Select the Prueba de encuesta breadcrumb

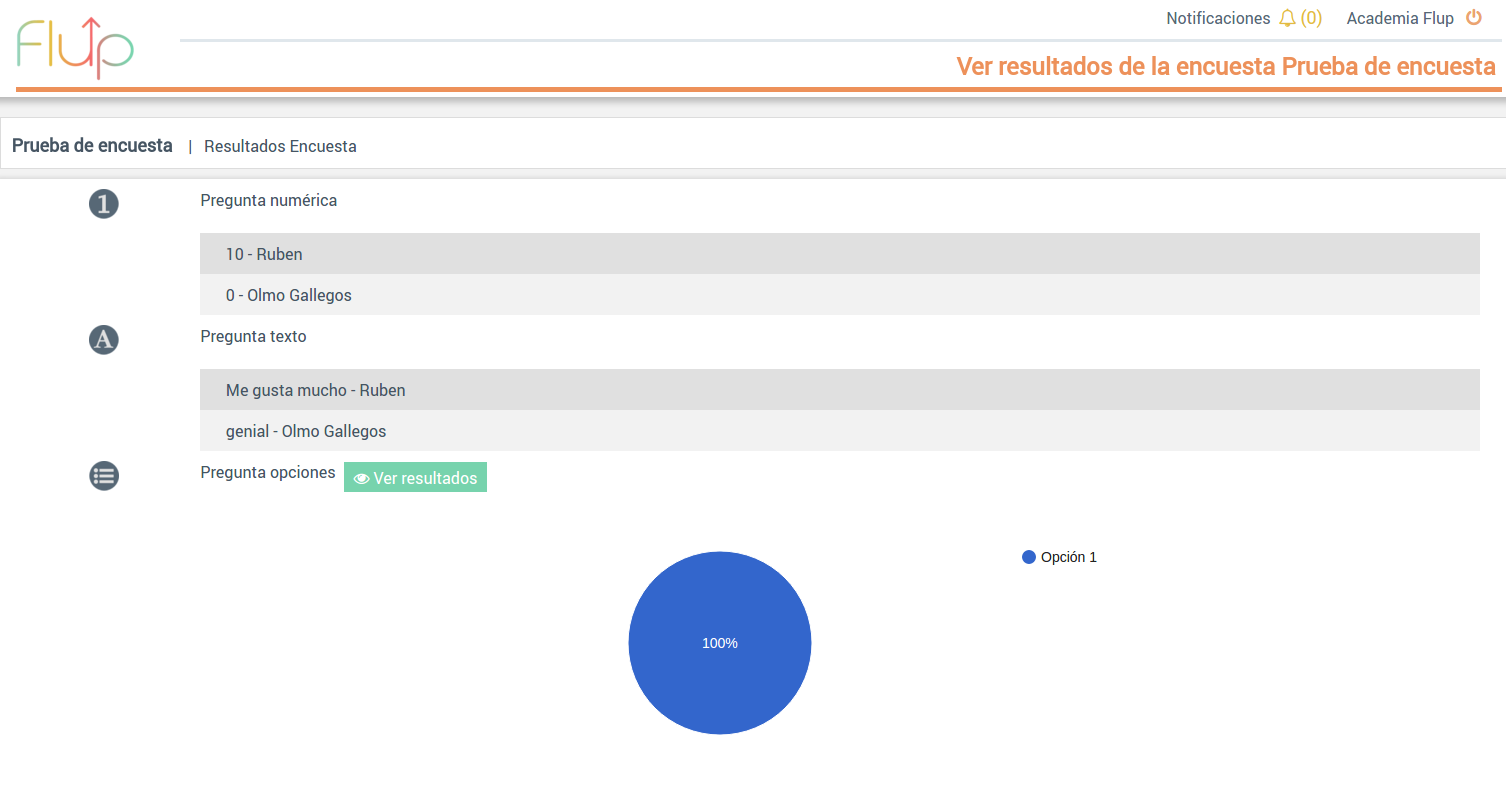92,145
